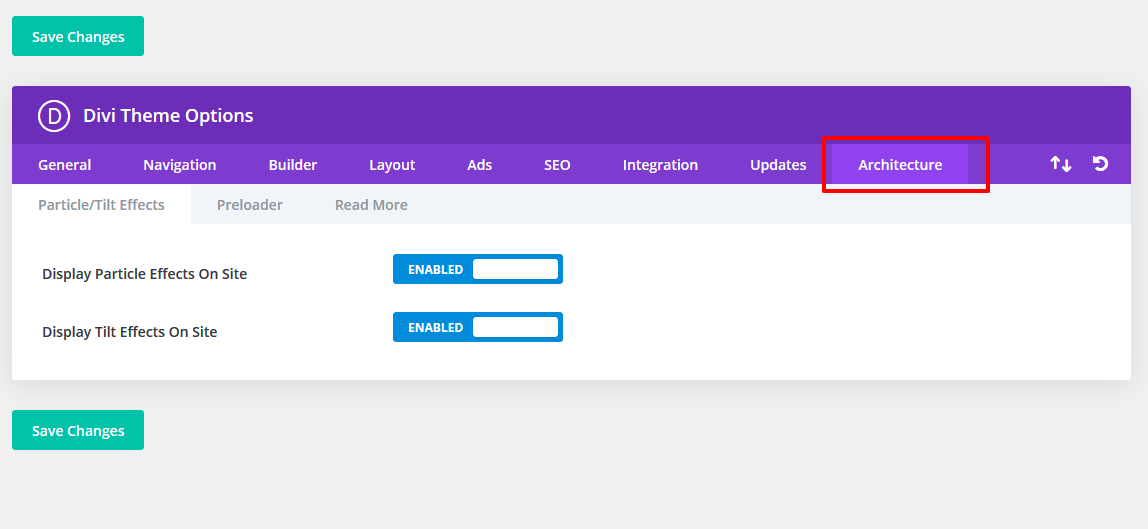
Task: Open the General tab
Action: 64,165
